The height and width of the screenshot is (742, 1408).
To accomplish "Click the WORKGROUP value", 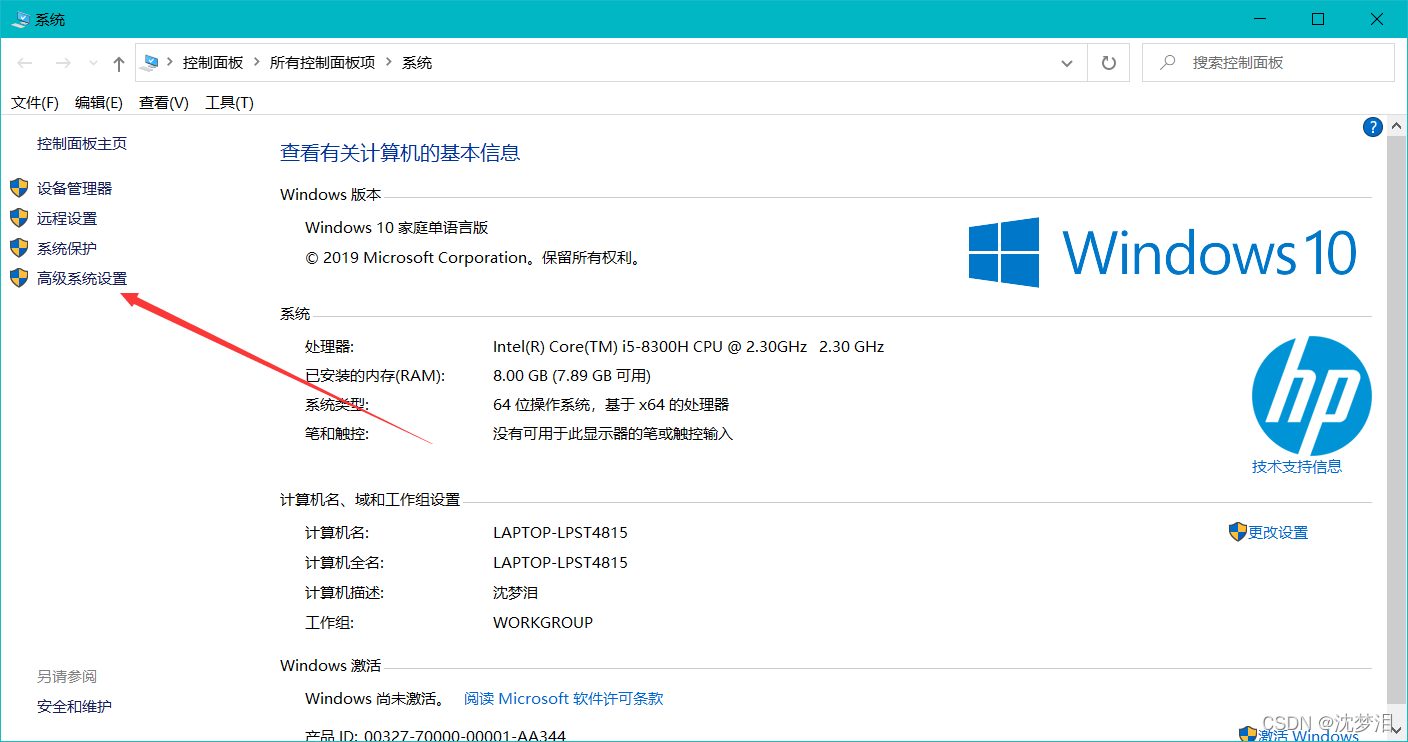I will pyautogui.click(x=543, y=622).
